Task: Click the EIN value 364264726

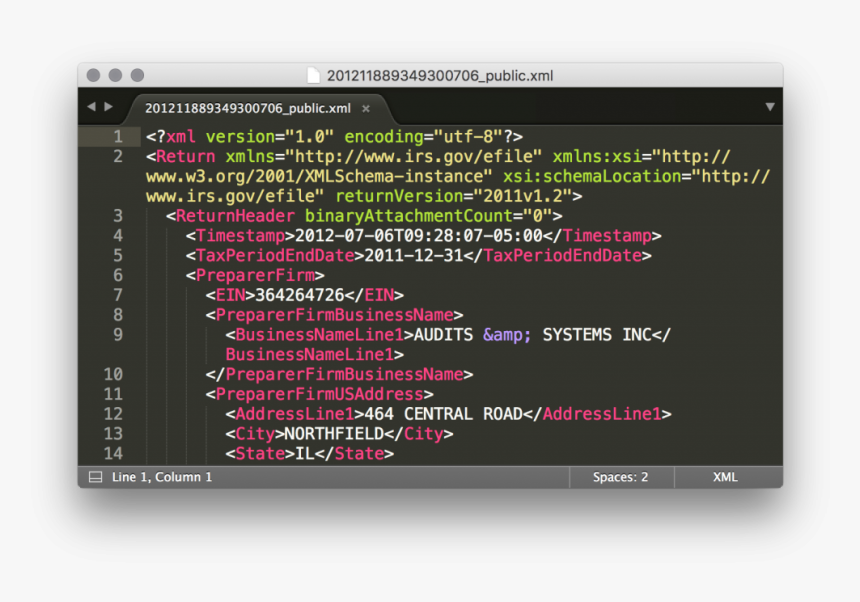Action: click(299, 295)
